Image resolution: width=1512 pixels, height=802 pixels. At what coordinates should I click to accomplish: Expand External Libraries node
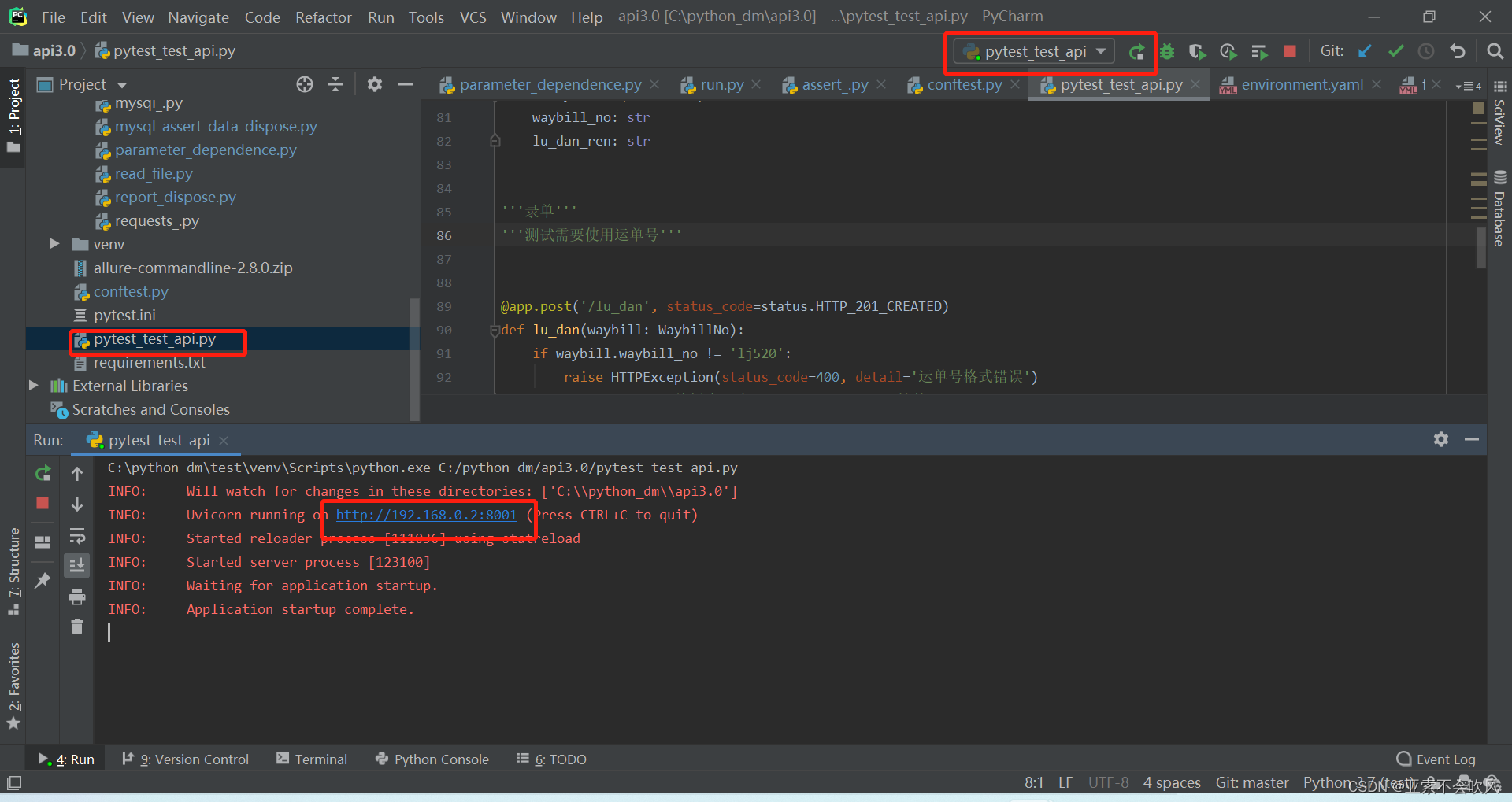pos(33,386)
